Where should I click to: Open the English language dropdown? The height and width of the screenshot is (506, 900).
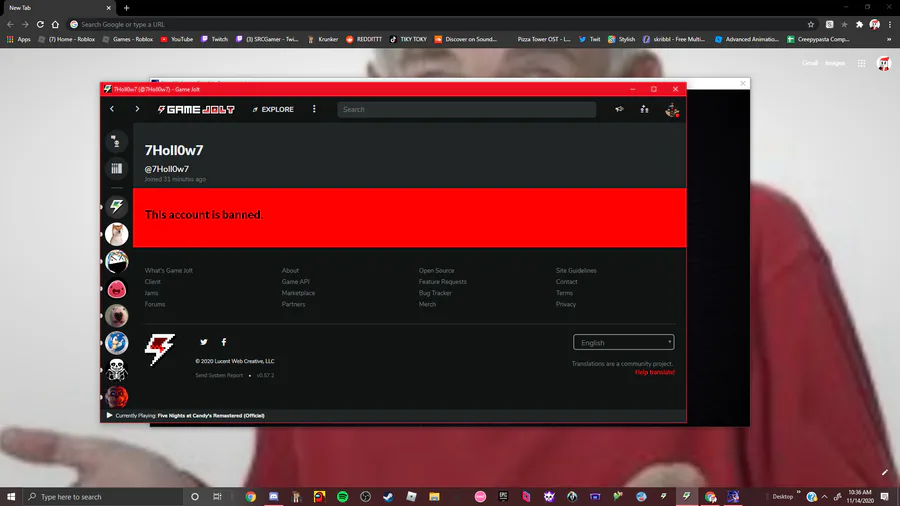coord(623,342)
